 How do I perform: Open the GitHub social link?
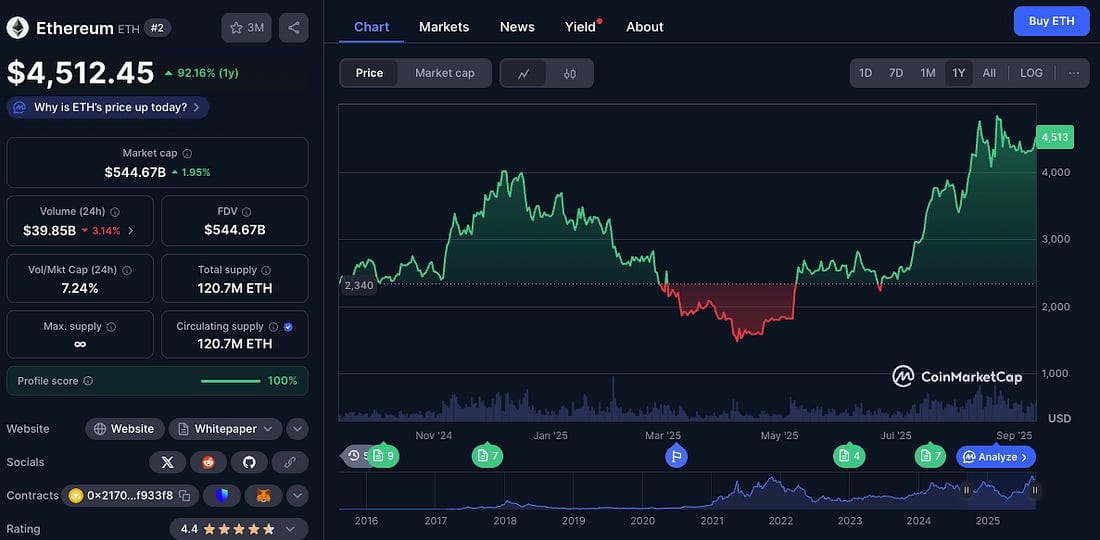click(250, 462)
